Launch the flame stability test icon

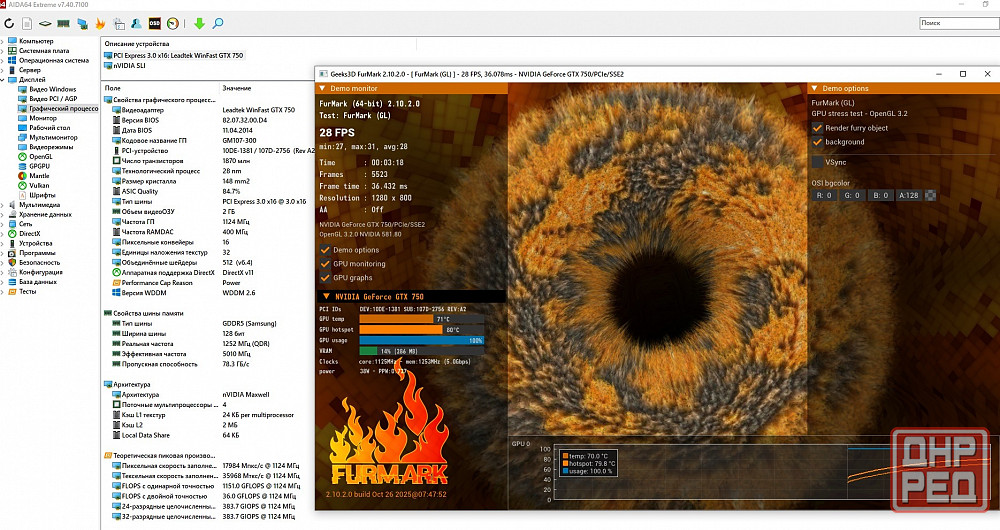100,22
